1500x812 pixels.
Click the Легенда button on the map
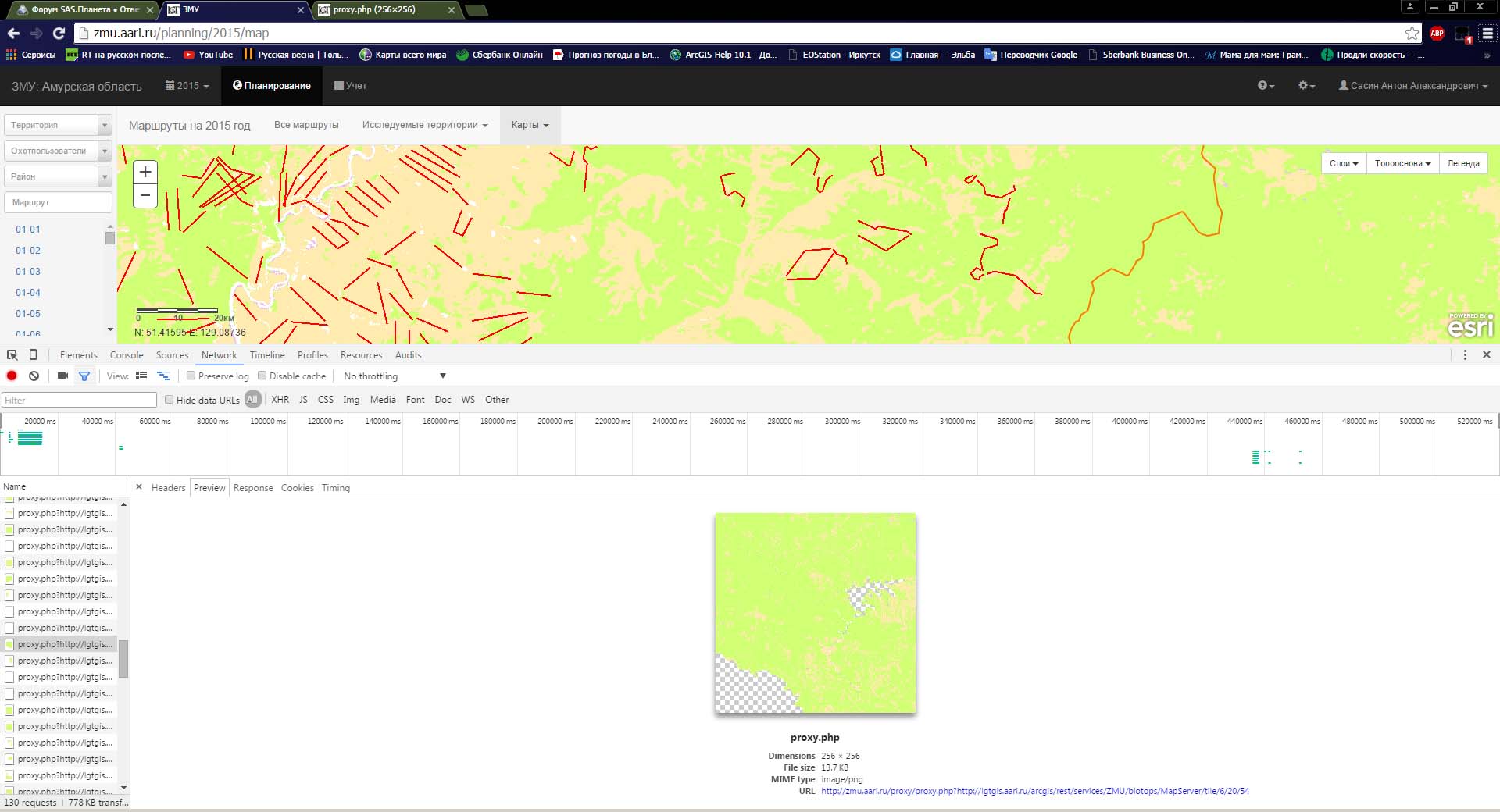point(1462,163)
